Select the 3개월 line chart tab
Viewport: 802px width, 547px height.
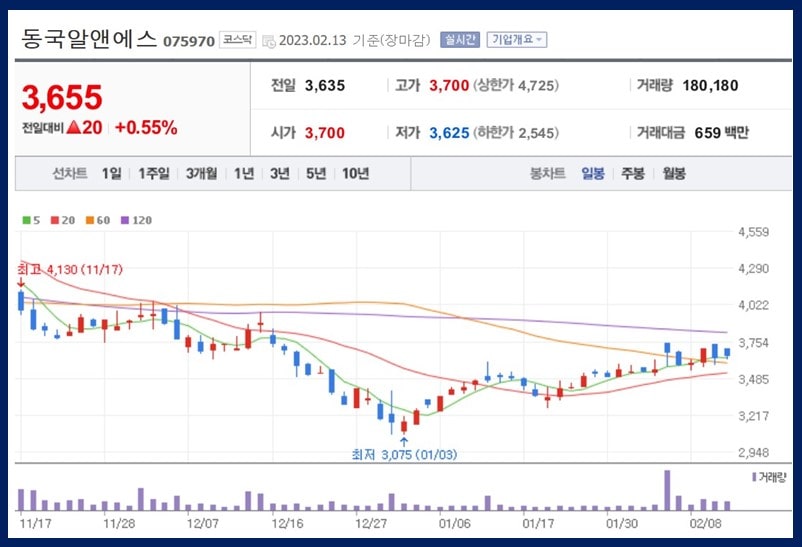click(x=202, y=173)
